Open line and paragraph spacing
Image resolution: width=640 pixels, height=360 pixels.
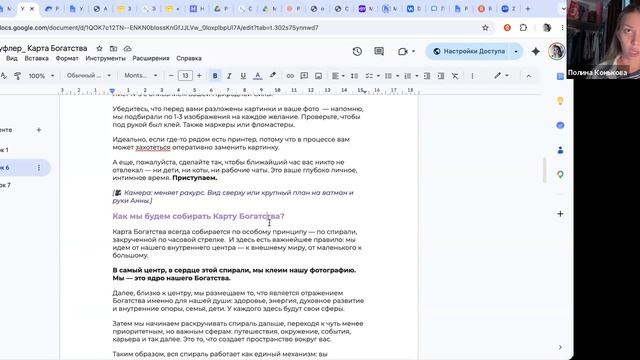pos(354,76)
